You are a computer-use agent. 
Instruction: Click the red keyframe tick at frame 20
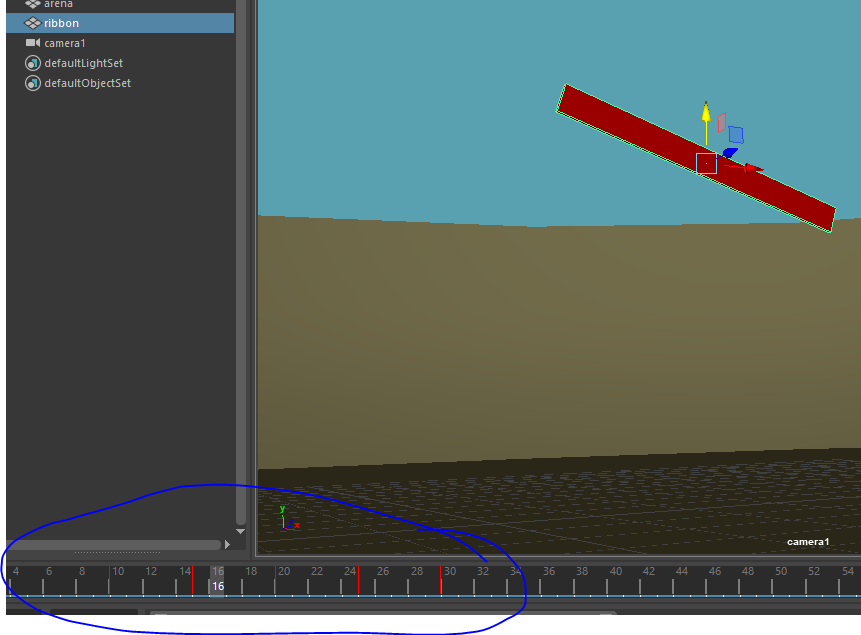[275, 580]
